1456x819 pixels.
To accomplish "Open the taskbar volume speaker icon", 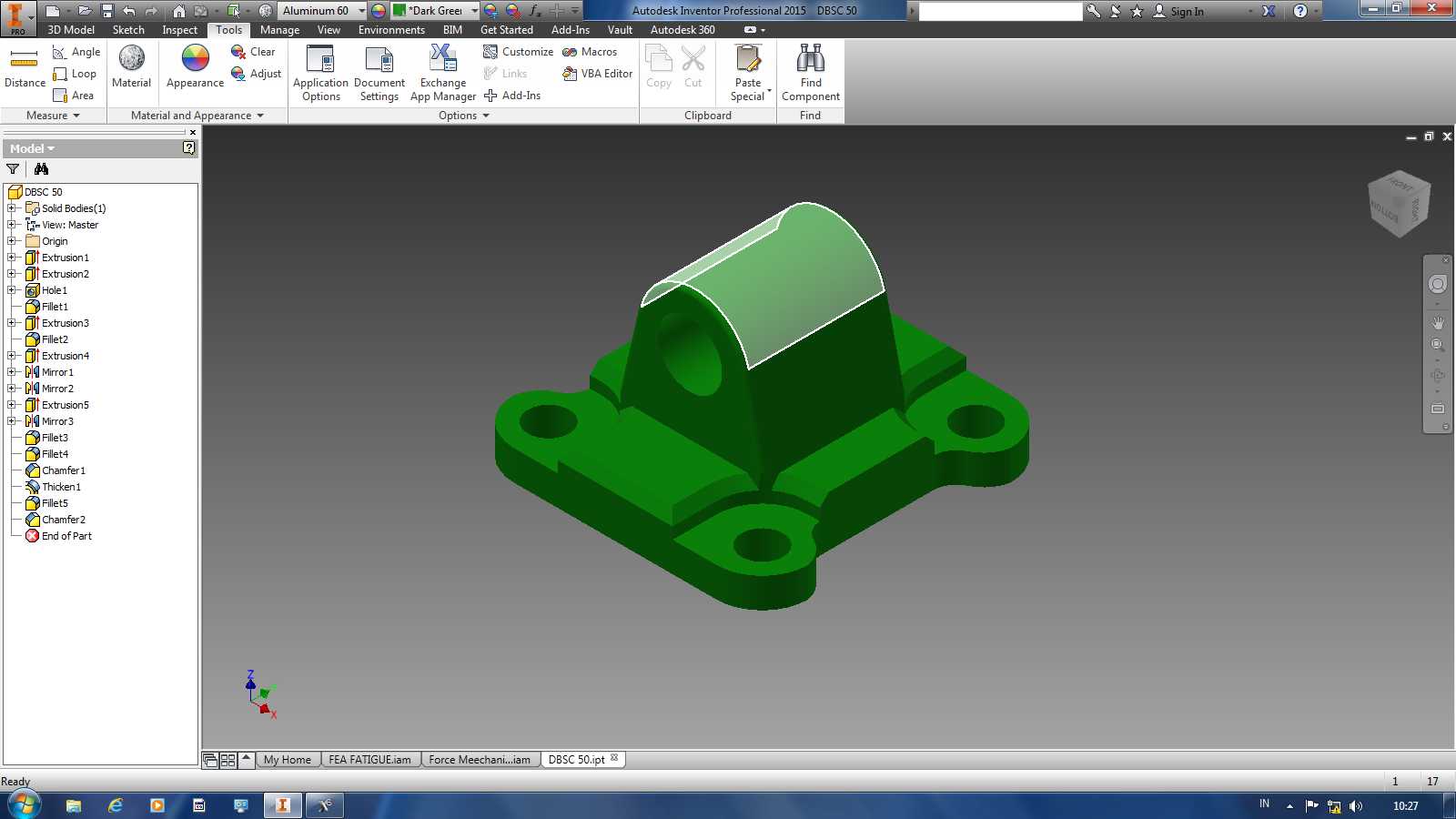I will (1356, 805).
